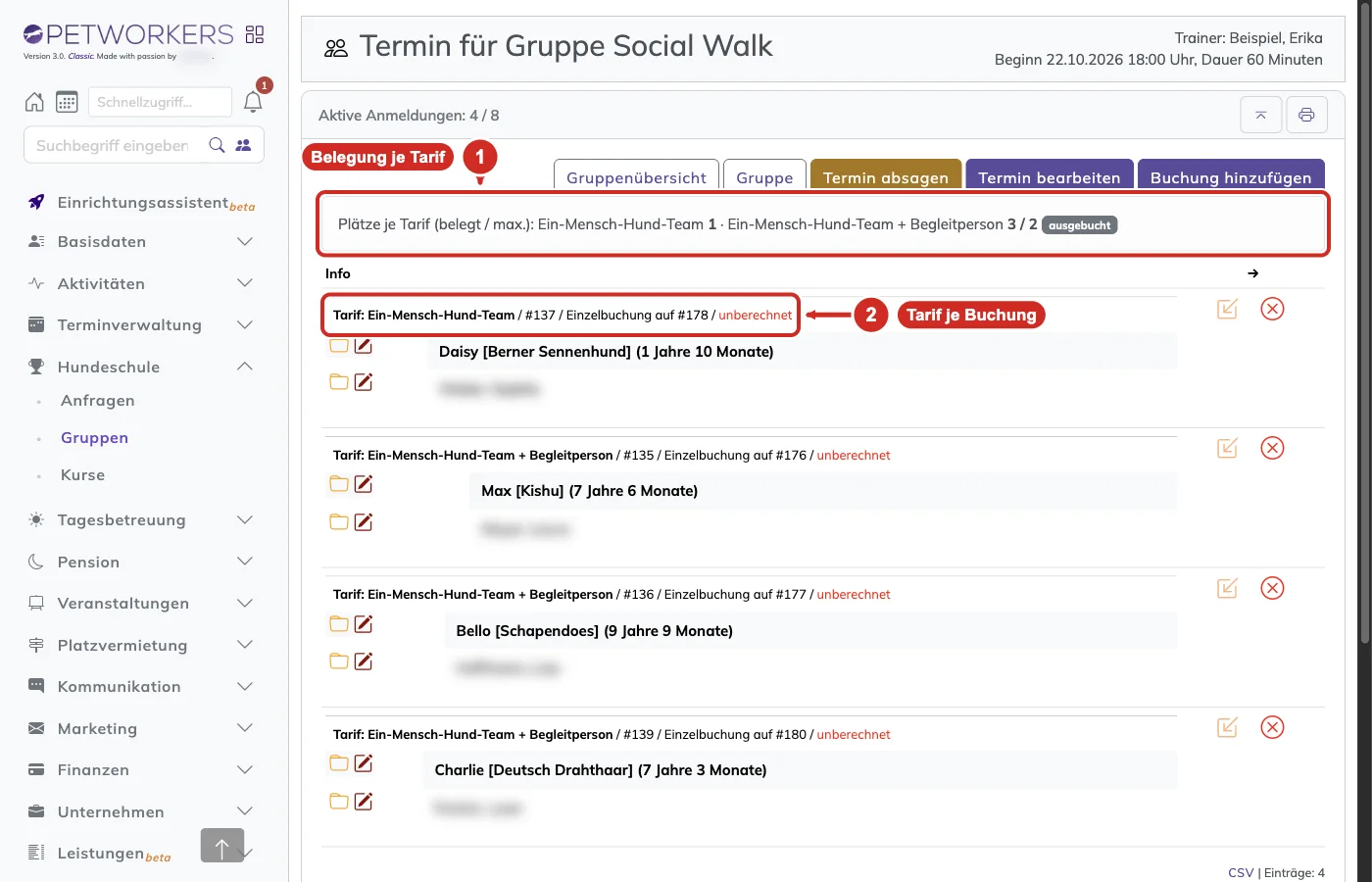
Task: Cancel booking #136 with red X icon
Action: [1272, 588]
